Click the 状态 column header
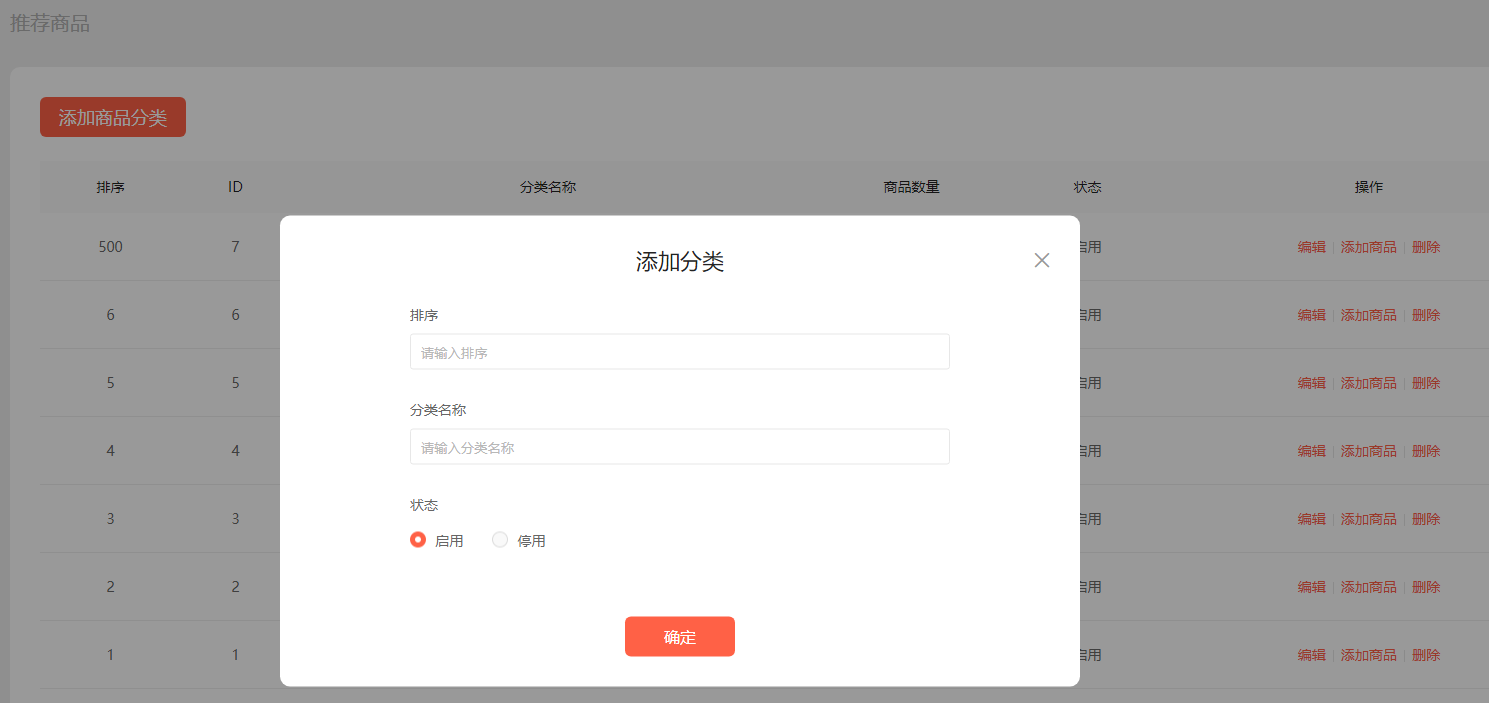The height and width of the screenshot is (703, 1489). point(1088,187)
